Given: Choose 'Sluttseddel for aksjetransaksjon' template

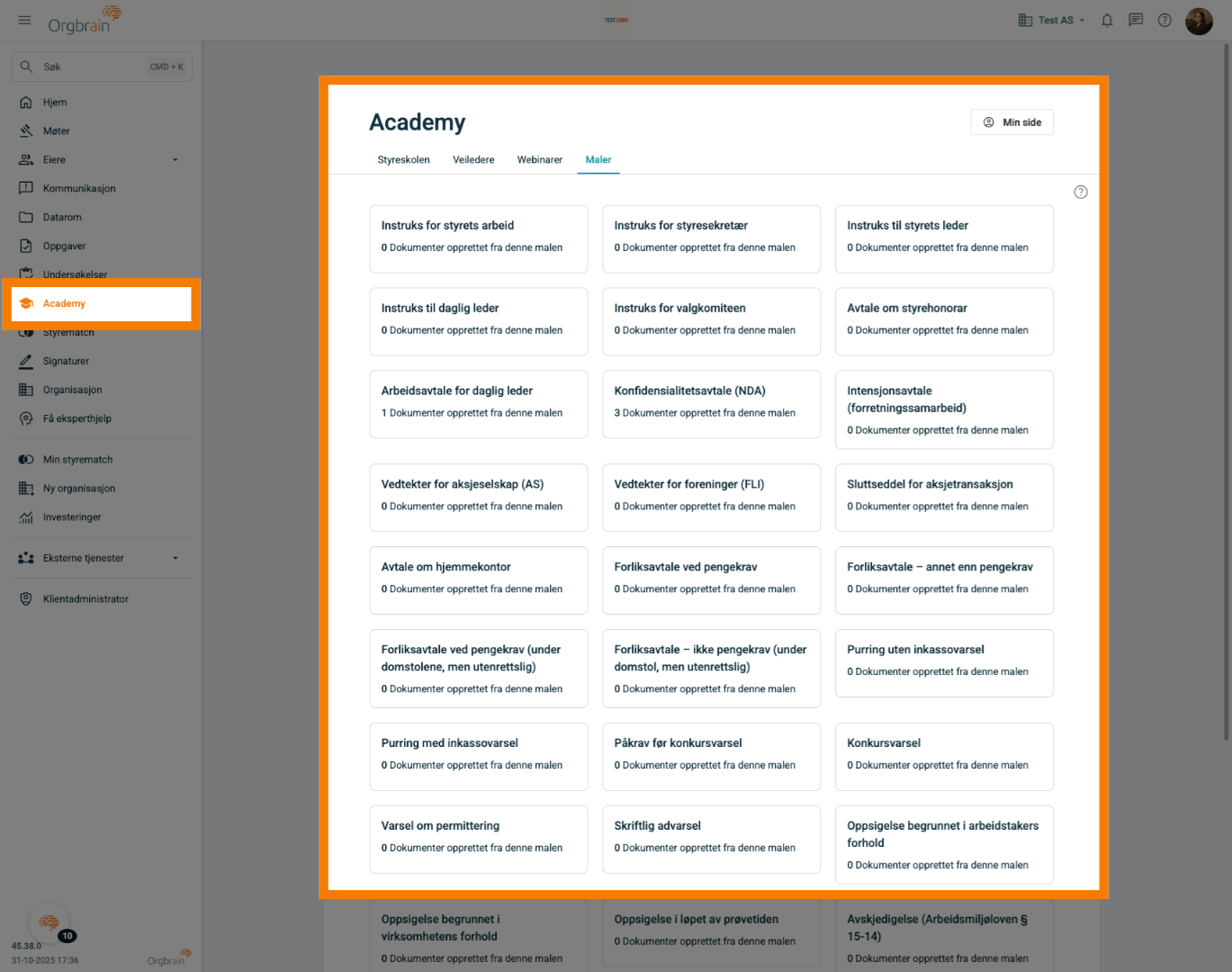Looking at the screenshot, I should click(x=944, y=498).
